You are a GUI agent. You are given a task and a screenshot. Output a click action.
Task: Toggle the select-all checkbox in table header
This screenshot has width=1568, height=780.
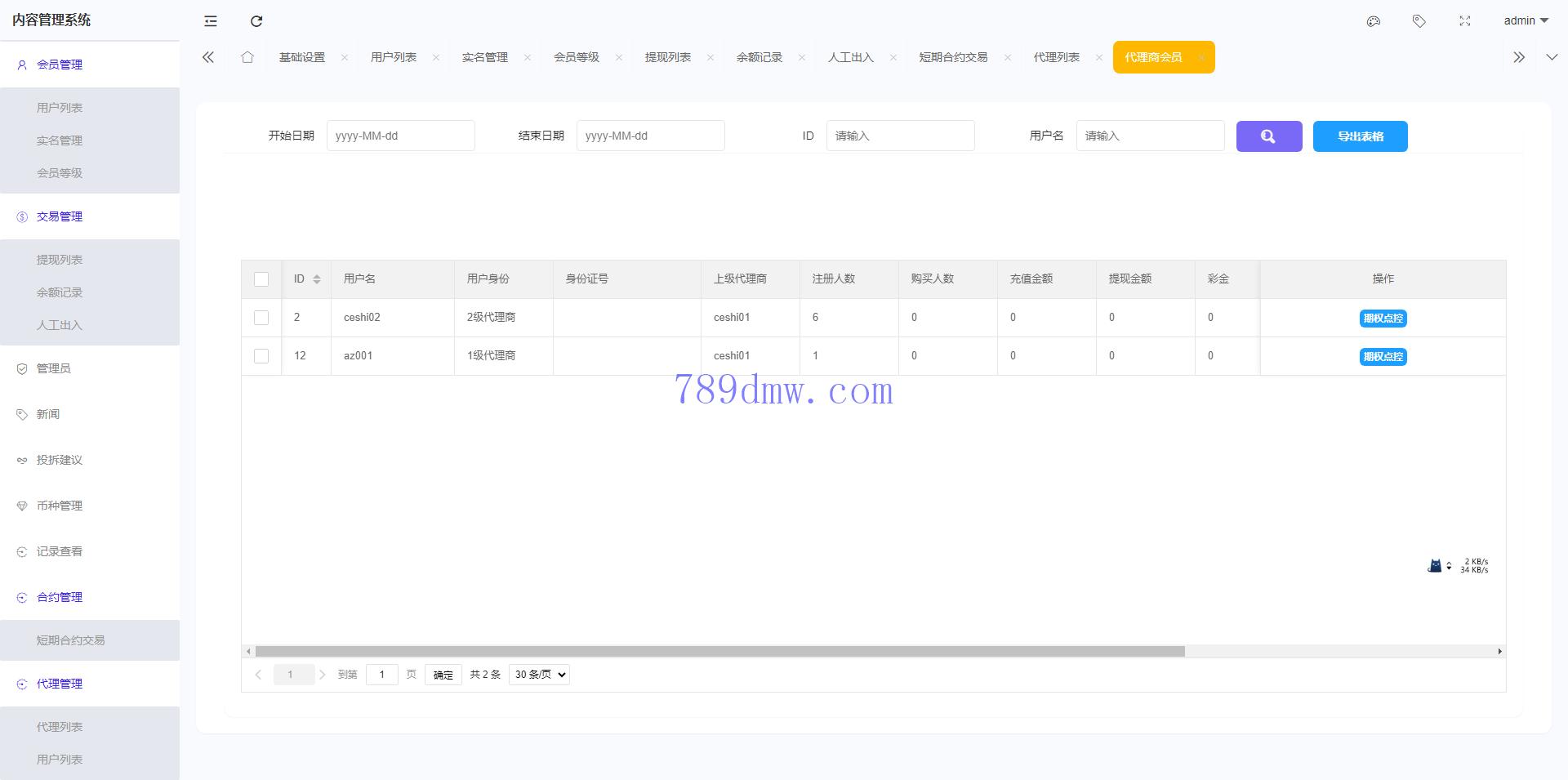[x=261, y=279]
